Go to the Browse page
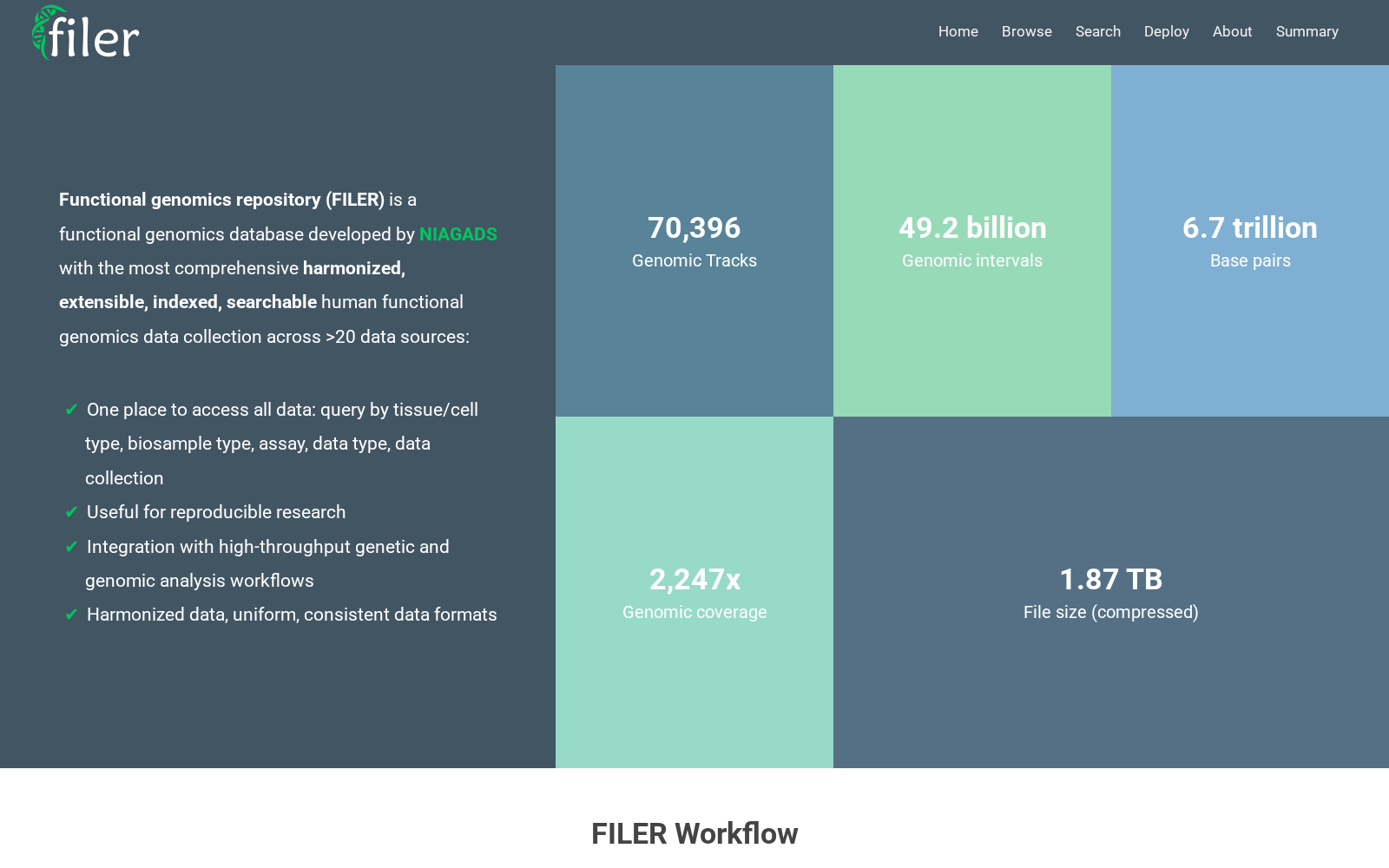This screenshot has width=1389, height=868. click(x=1027, y=31)
